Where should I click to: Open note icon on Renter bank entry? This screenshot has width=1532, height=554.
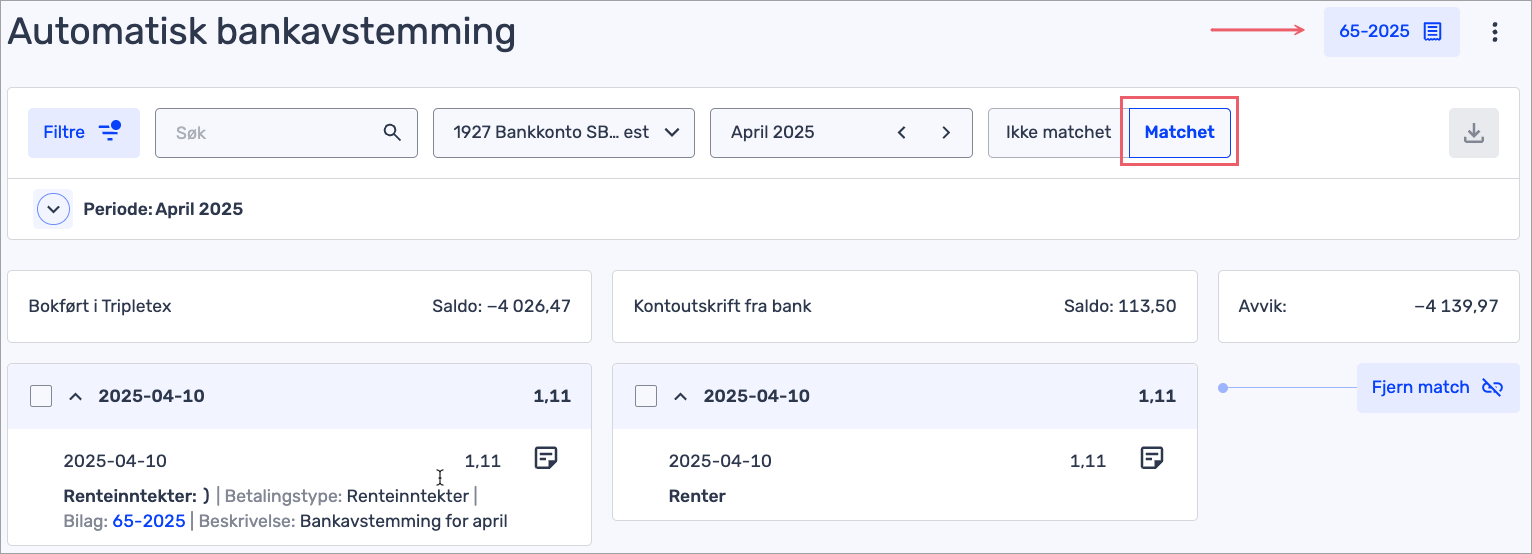pos(1152,458)
